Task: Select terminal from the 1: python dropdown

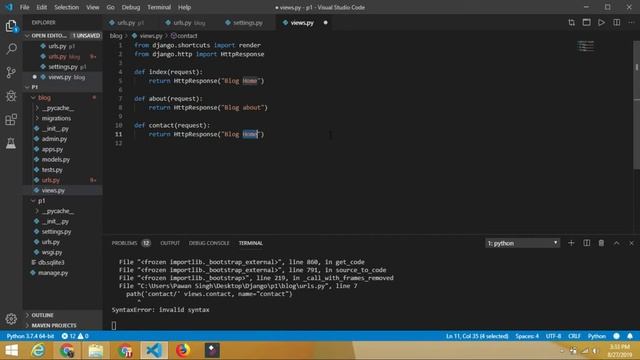Action: [522, 243]
